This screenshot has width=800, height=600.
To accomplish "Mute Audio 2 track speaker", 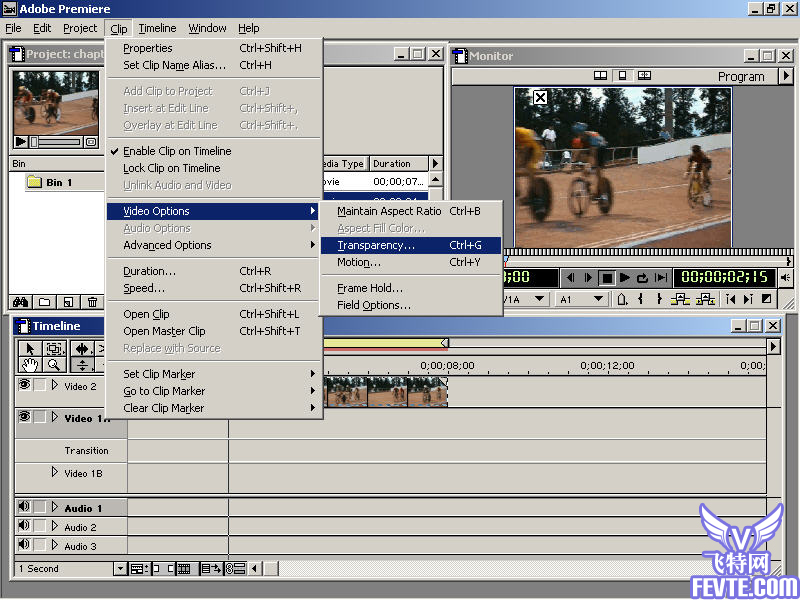I will [24, 526].
